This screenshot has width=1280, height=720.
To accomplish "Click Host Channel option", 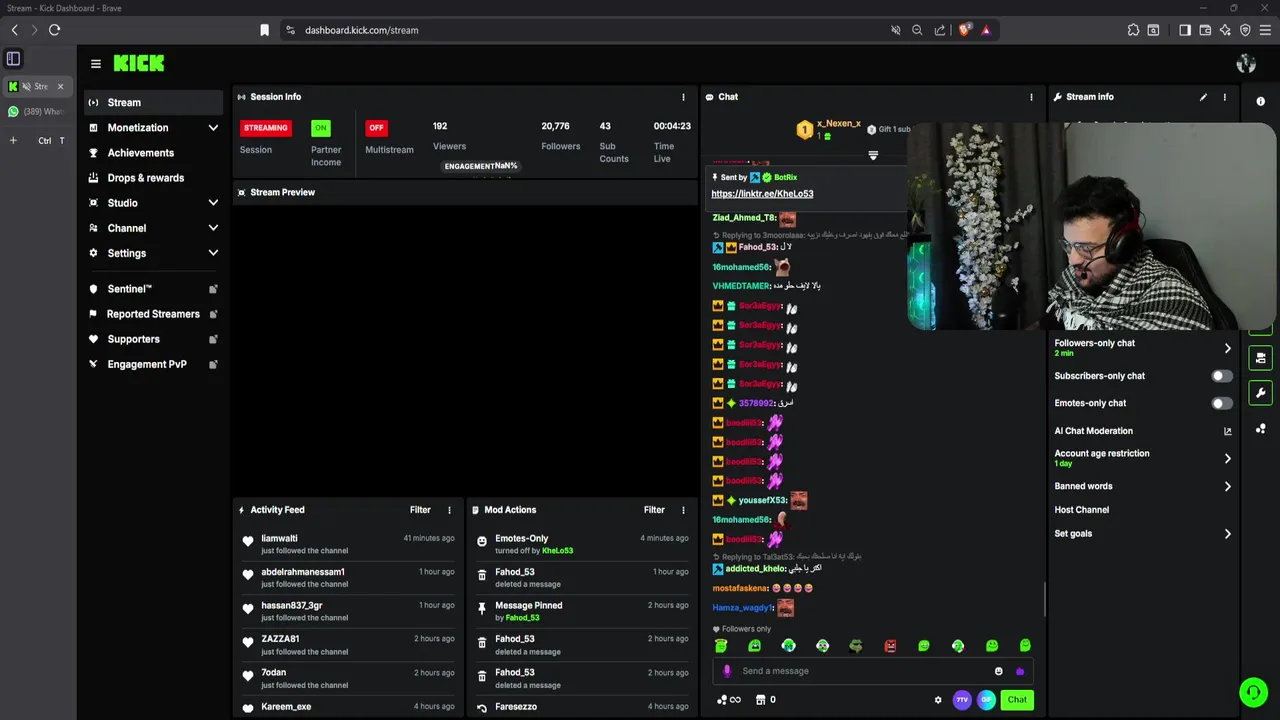I will 1082,510.
